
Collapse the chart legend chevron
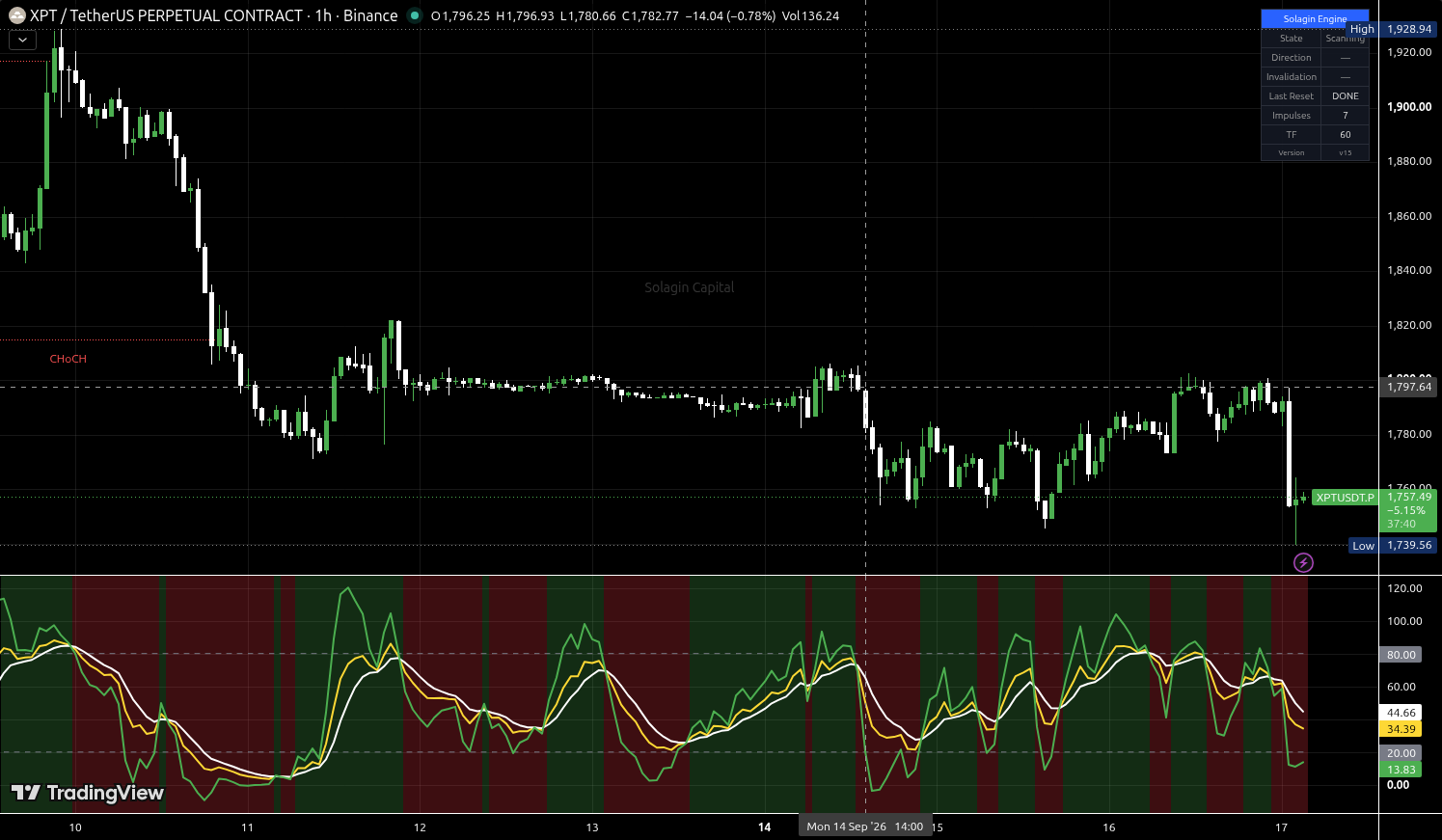click(x=22, y=41)
